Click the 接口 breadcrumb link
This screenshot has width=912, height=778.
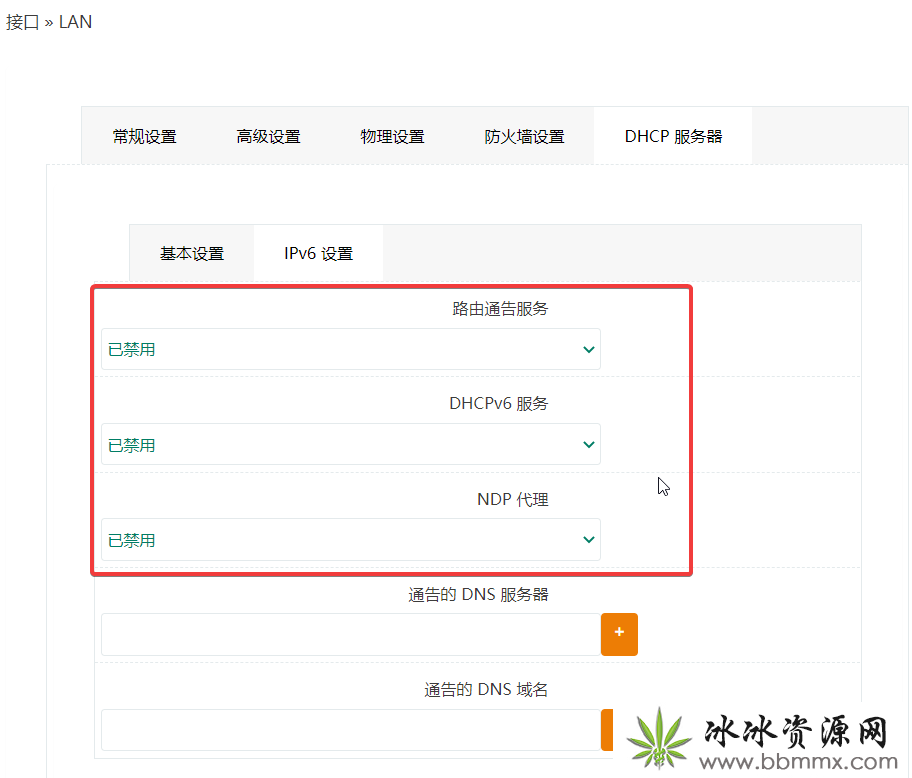[22, 22]
